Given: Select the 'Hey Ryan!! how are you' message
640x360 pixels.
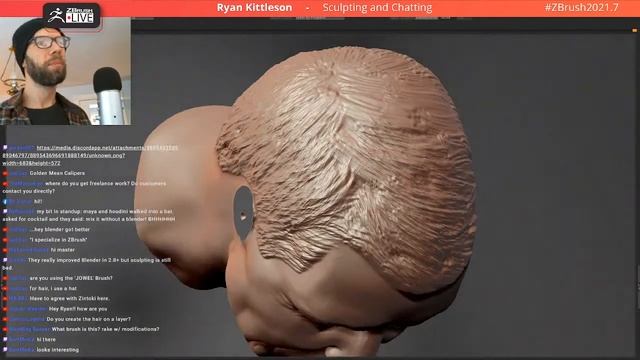Looking at the screenshot, I should click(x=78, y=309).
